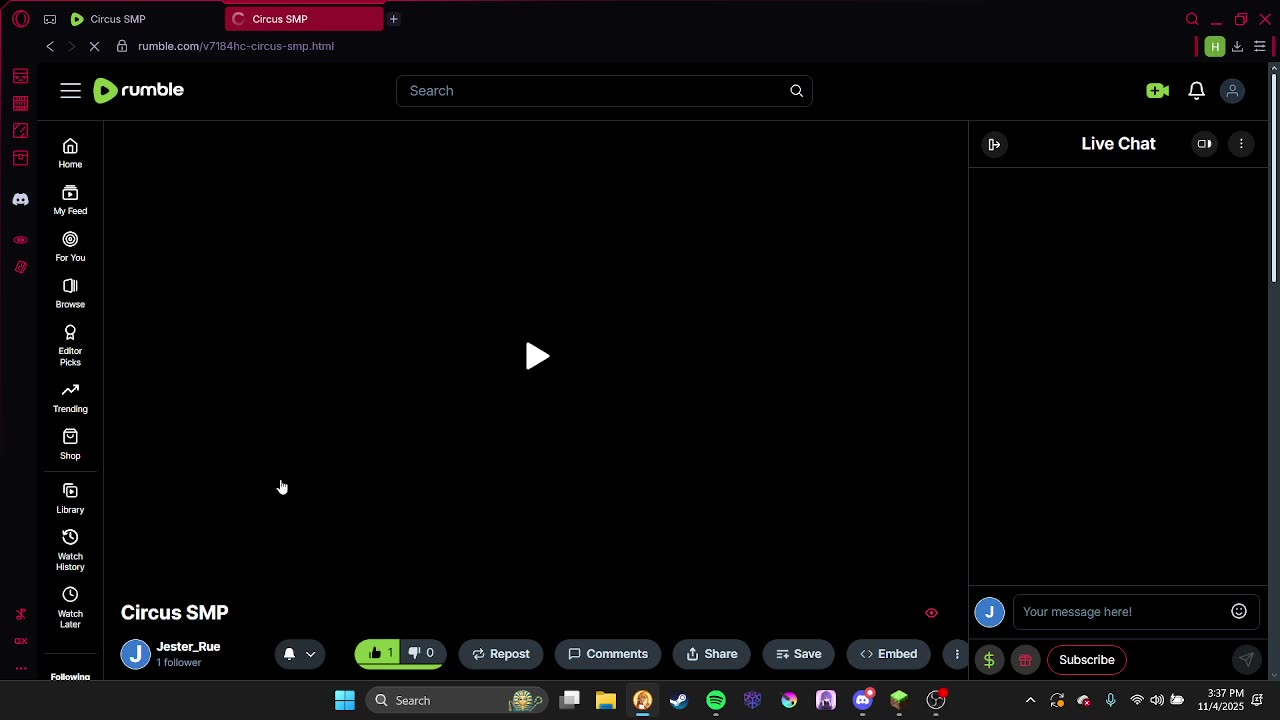Like the video with thumbs up
Image resolution: width=1280 pixels, height=720 pixels.
coord(380,653)
